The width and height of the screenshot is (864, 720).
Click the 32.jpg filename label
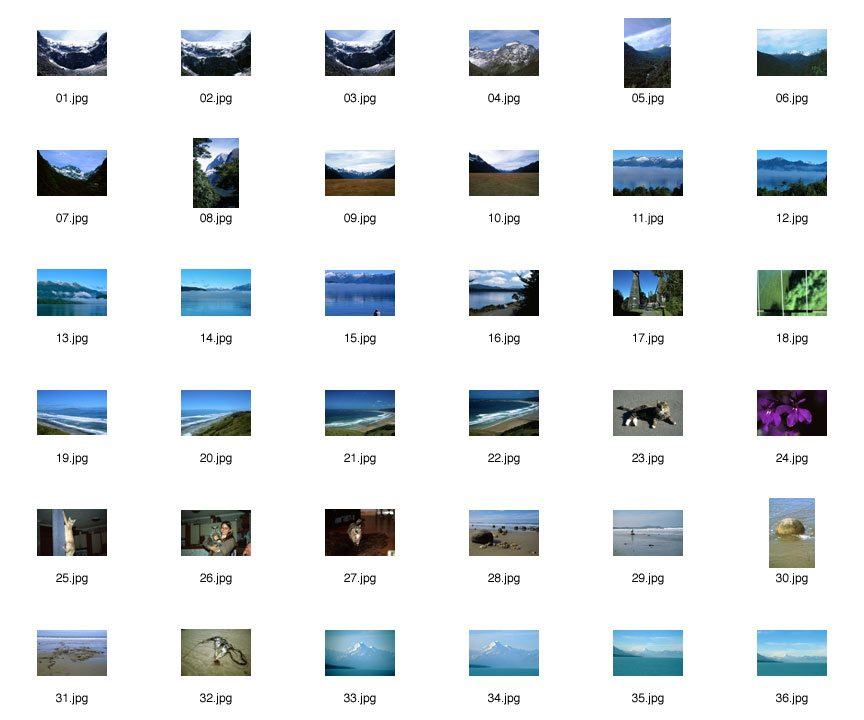tap(216, 698)
